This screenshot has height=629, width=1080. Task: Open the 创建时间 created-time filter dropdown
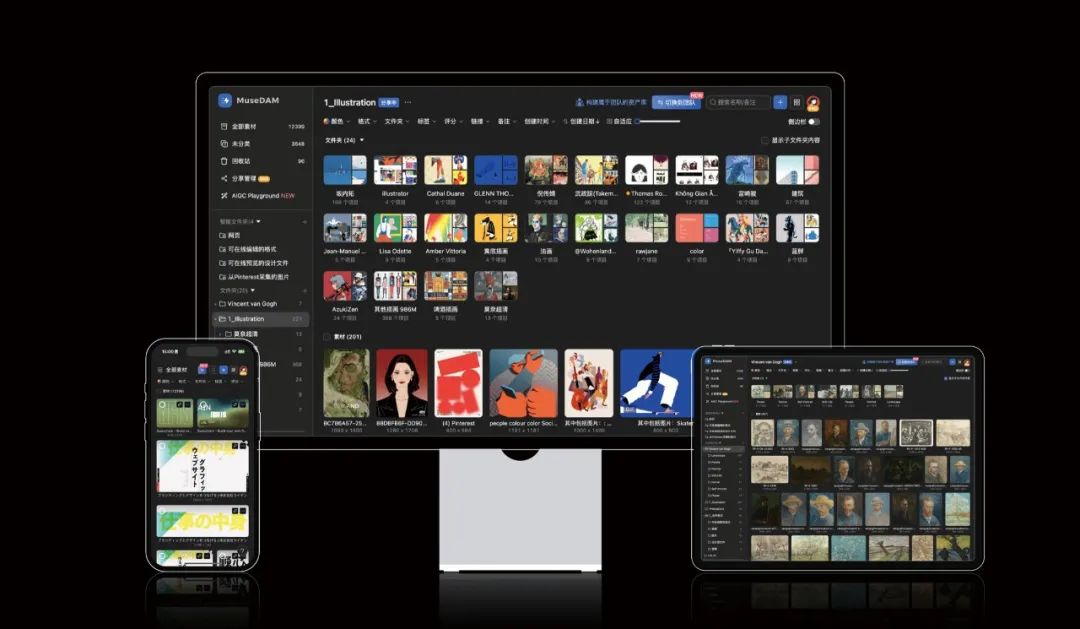point(539,121)
